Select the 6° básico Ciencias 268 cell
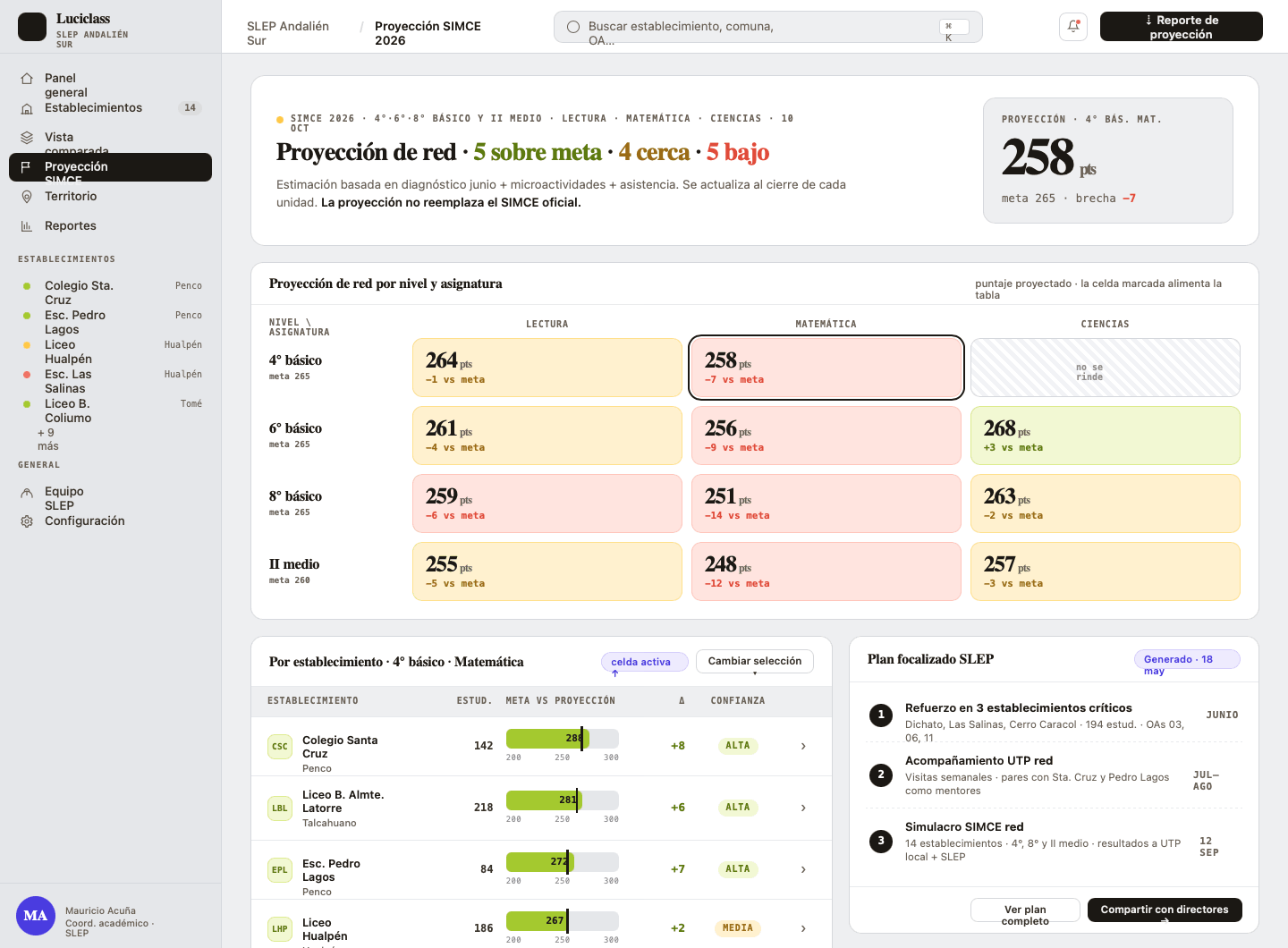This screenshot has height=948, width=1288. (1106, 436)
